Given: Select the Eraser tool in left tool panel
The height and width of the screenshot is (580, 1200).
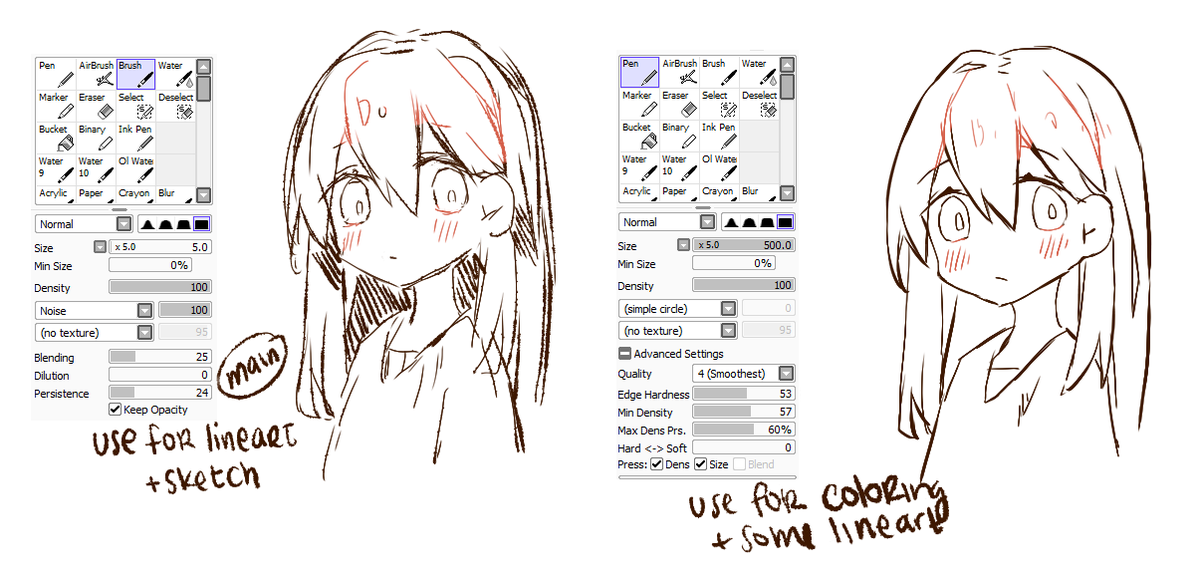Looking at the screenshot, I should (x=96, y=105).
